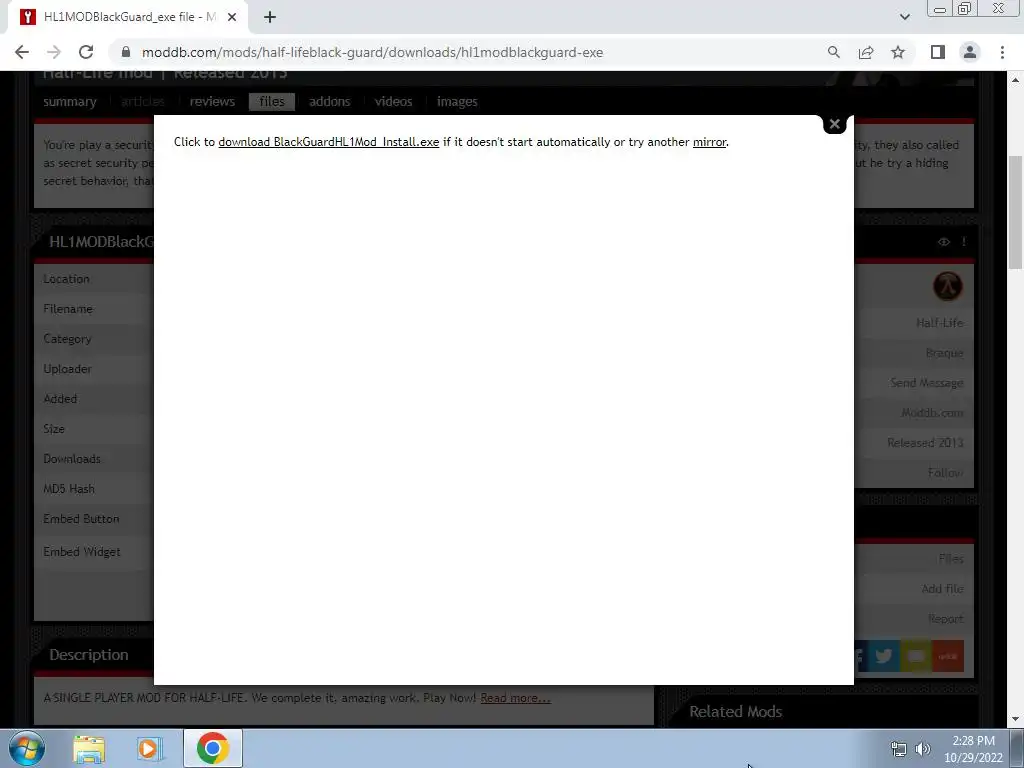Image resolution: width=1024 pixels, height=768 pixels.
Task: Select the address bar URL
Action: (x=372, y=52)
